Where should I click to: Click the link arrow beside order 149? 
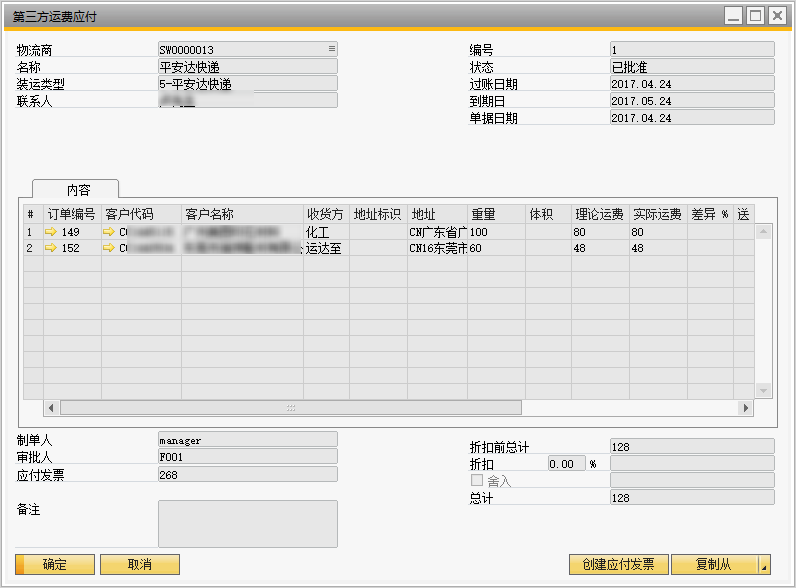(x=51, y=232)
